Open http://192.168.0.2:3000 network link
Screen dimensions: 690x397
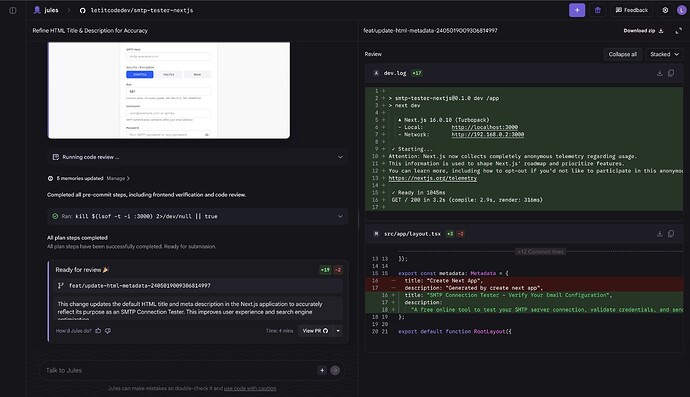click(488, 135)
